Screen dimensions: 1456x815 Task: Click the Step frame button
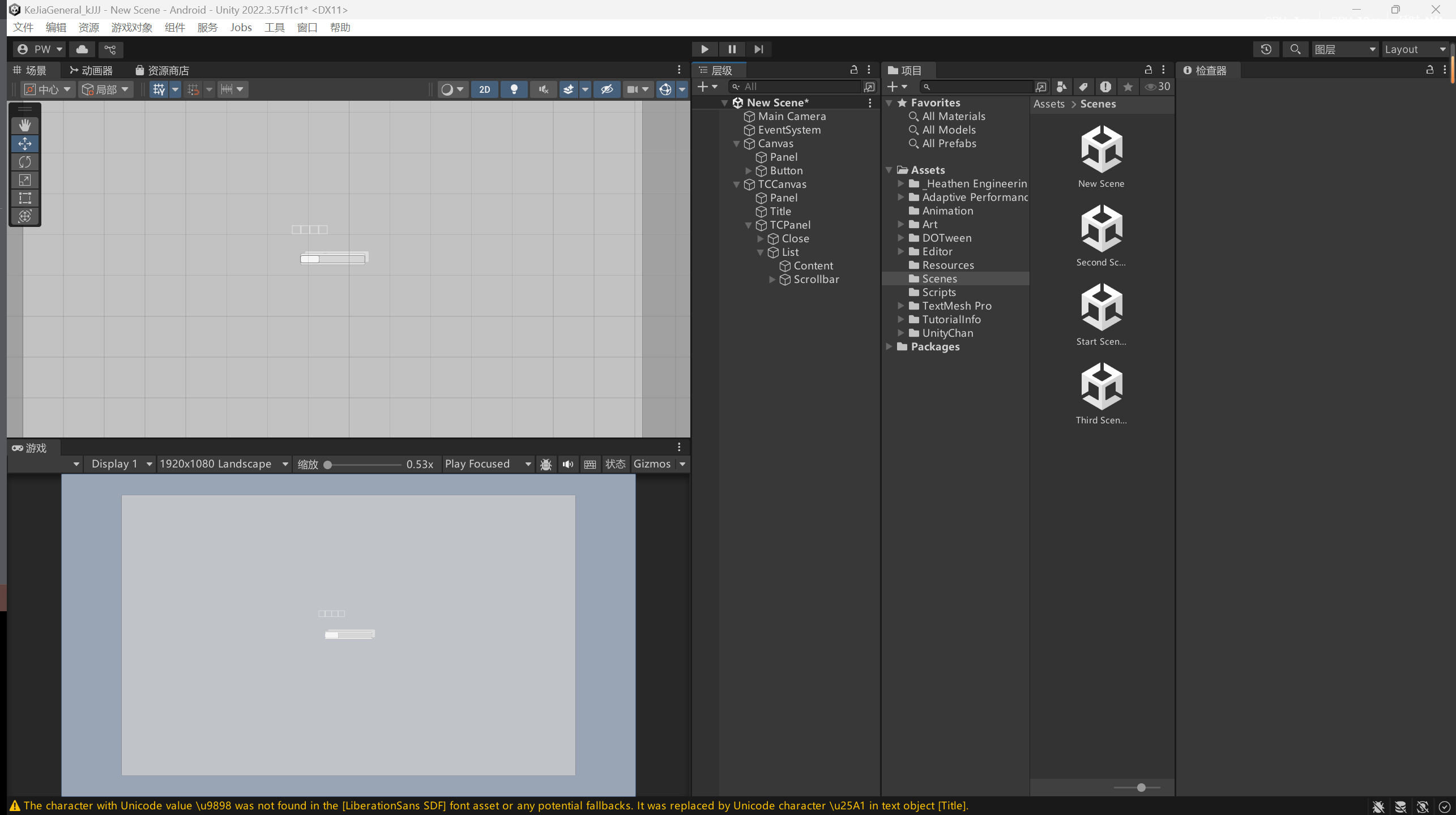point(759,49)
